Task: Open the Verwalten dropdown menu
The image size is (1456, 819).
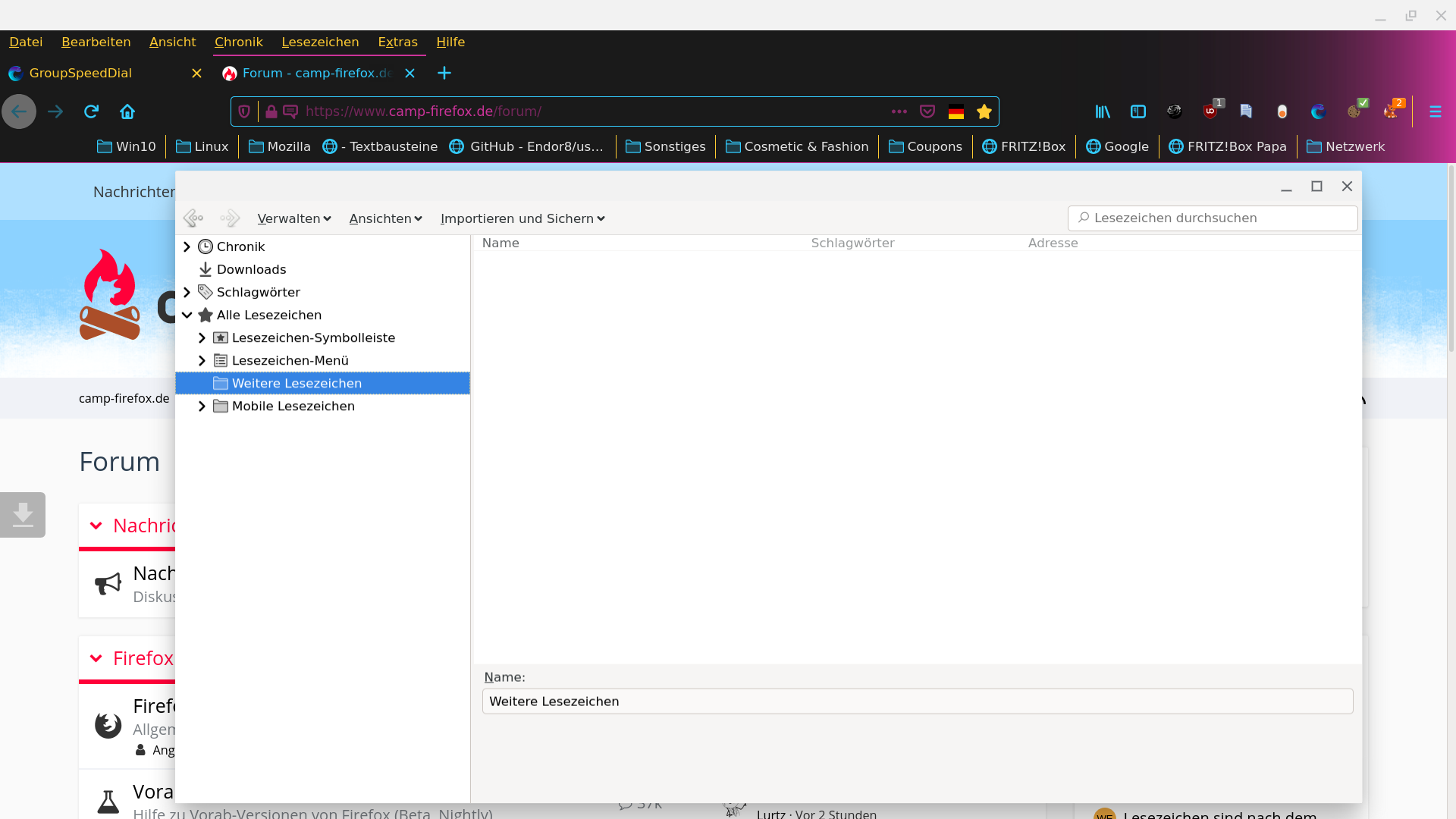Action: (x=294, y=218)
